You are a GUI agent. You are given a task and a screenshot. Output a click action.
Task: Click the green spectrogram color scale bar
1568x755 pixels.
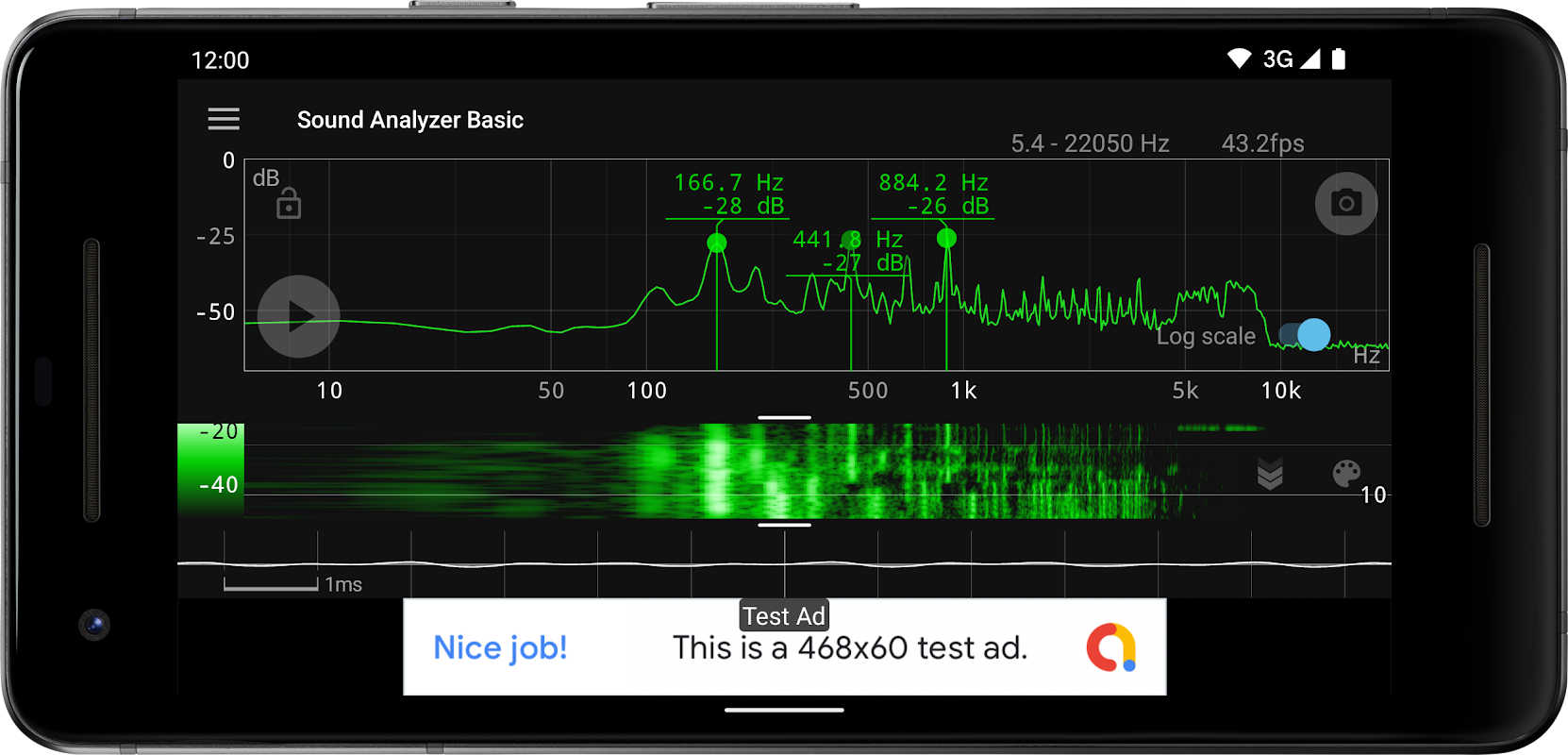211,469
